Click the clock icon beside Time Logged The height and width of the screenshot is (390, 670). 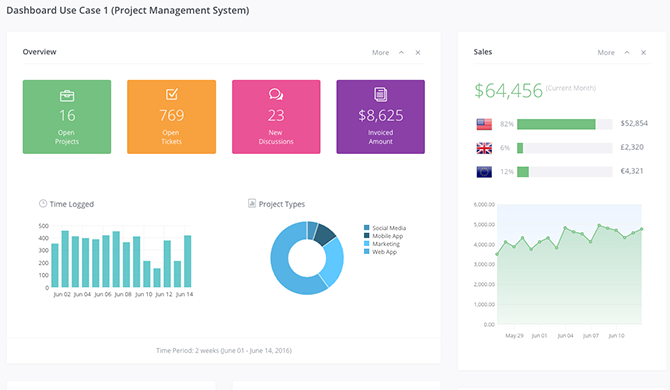tap(43, 203)
